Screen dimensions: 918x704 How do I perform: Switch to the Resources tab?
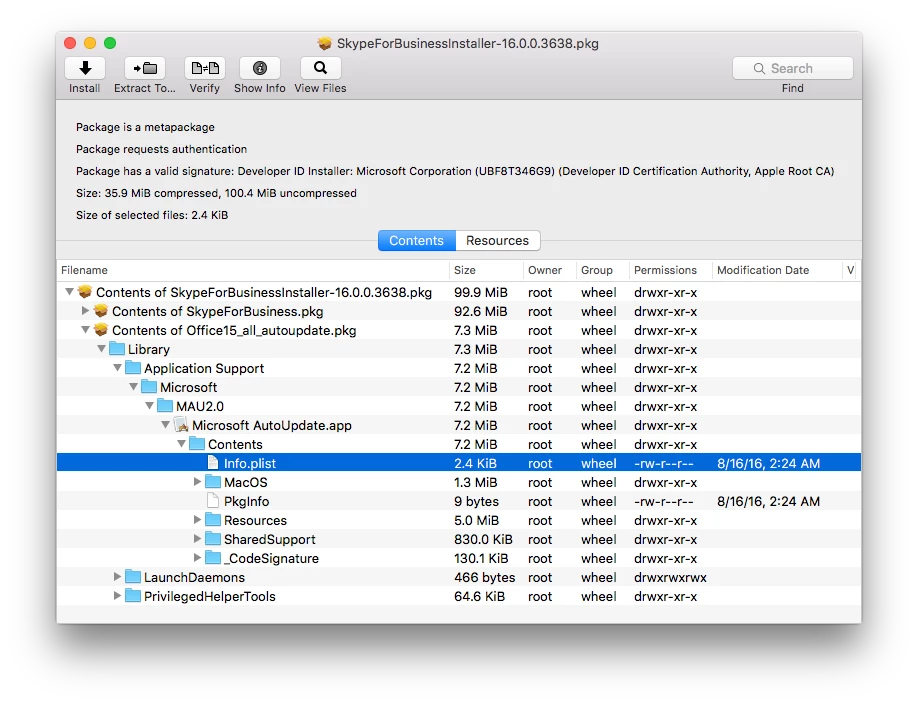click(x=498, y=241)
